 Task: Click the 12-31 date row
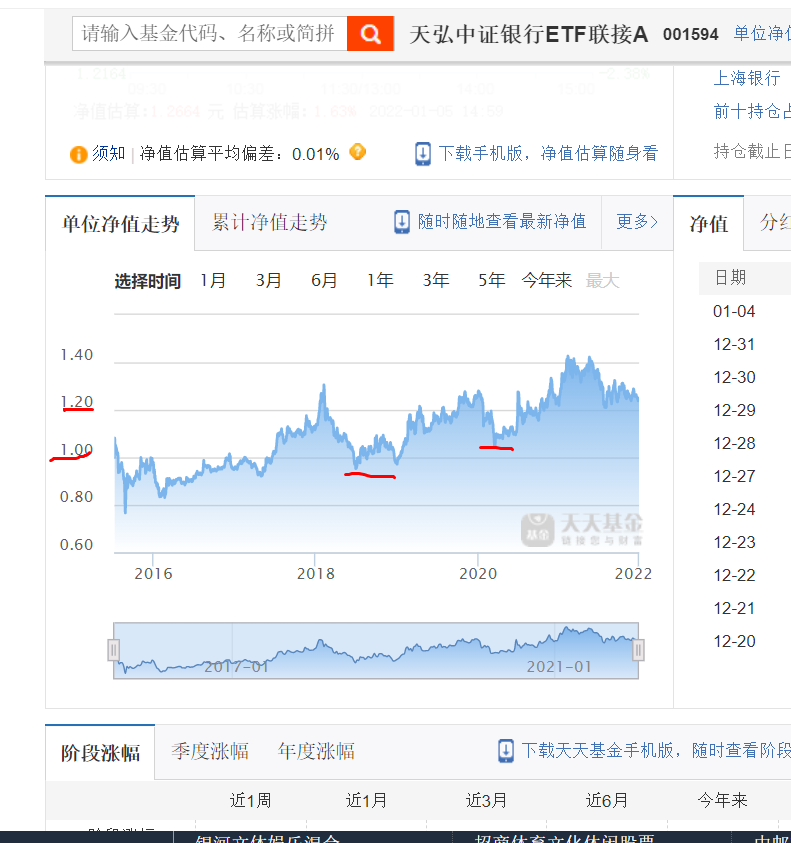pyautogui.click(x=734, y=344)
